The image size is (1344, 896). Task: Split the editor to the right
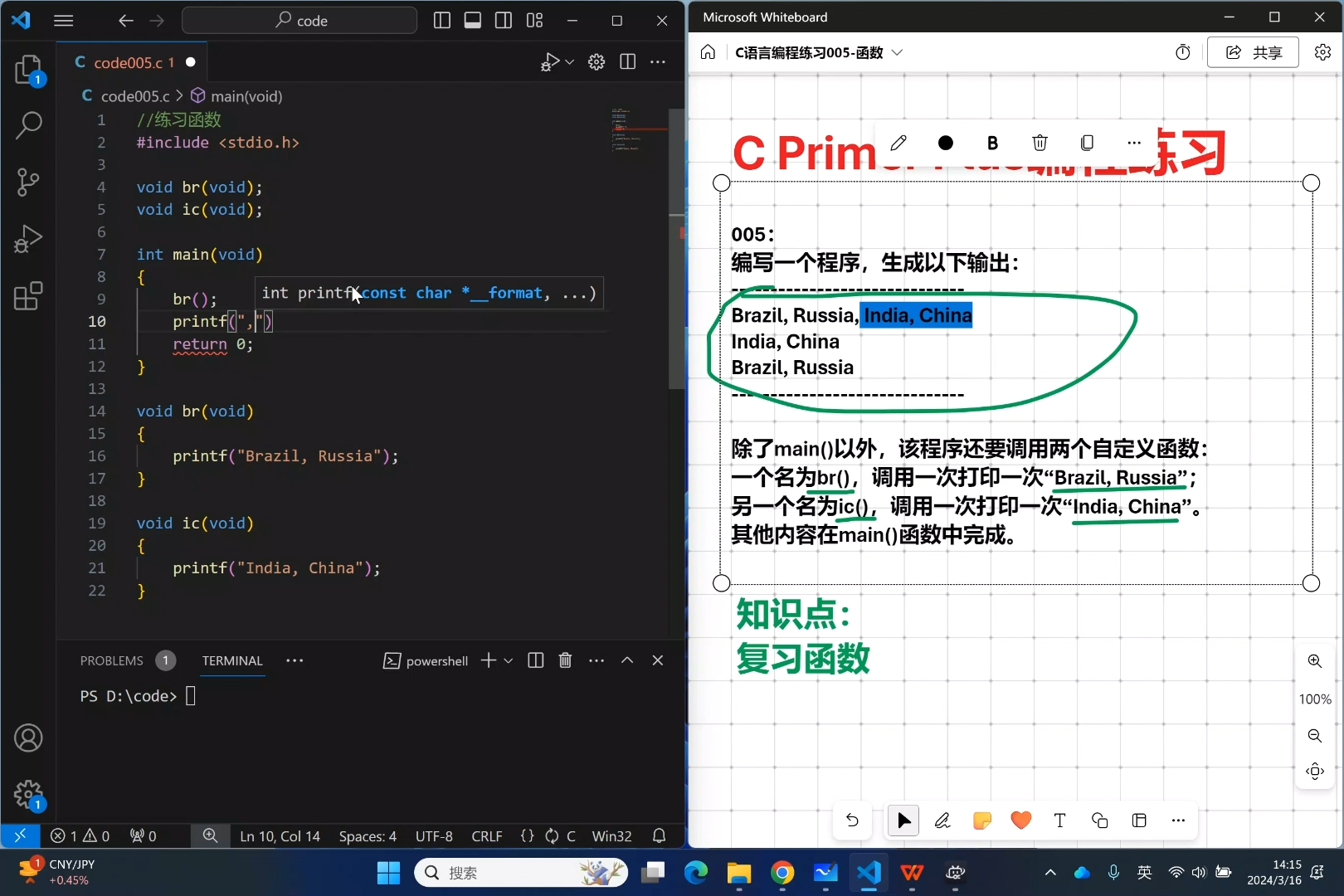pos(627,62)
